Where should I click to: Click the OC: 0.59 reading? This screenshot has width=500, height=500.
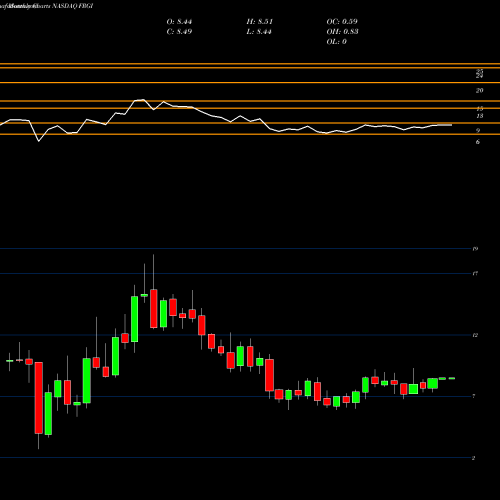pyautogui.click(x=342, y=22)
